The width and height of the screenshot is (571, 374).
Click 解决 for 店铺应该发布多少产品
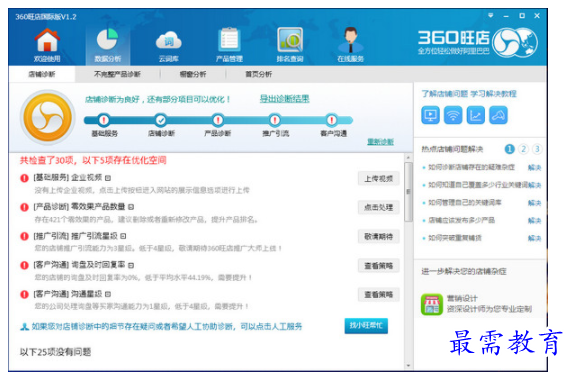point(535,220)
